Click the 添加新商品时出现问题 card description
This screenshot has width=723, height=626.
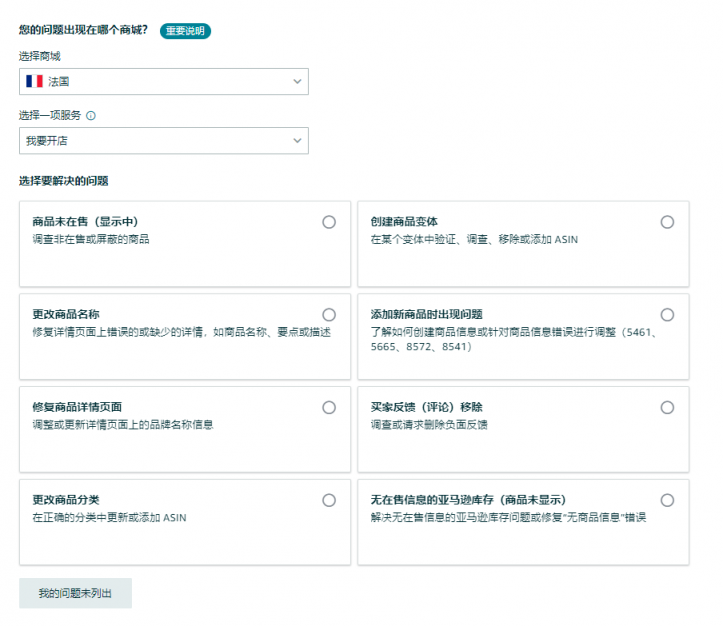tap(514, 339)
